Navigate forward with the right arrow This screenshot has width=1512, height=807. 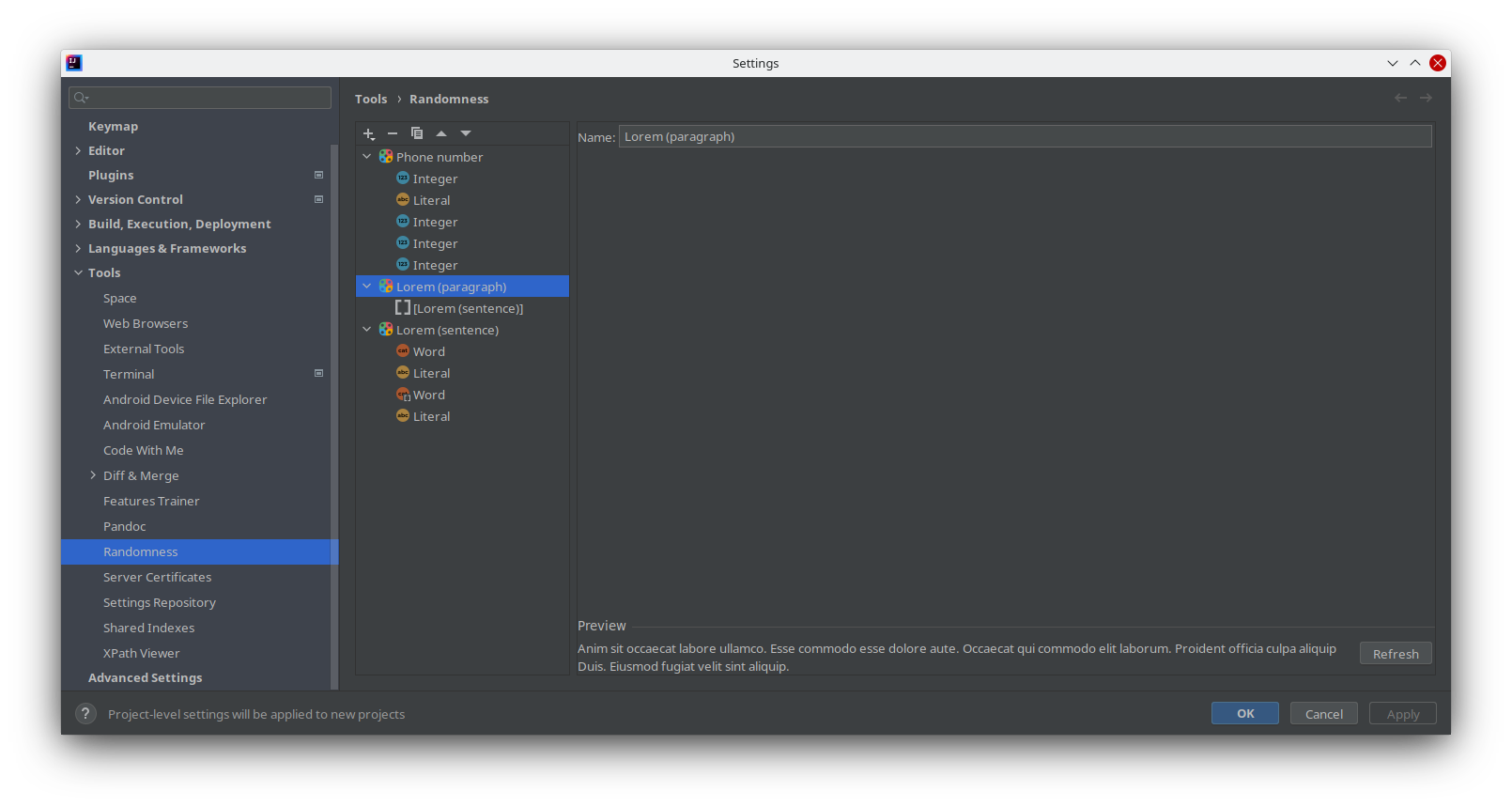pos(1426,98)
